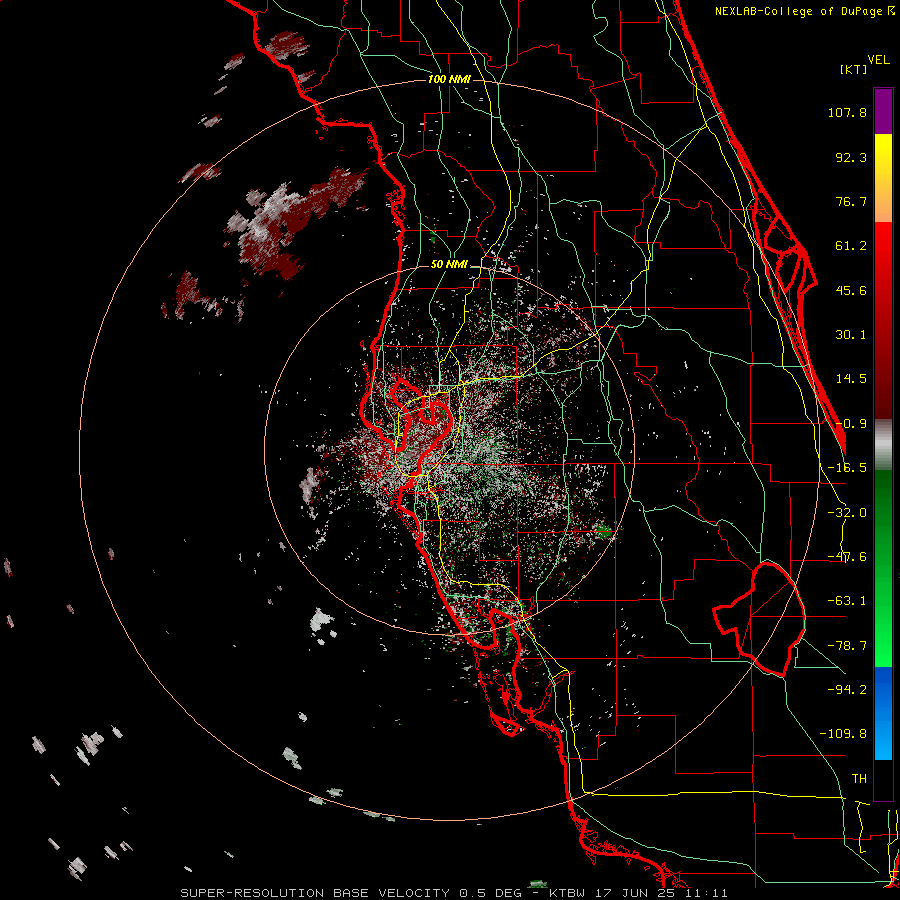The width and height of the screenshot is (900, 900).
Task: Select the 14.5 velocity scale value
Action: (851, 379)
